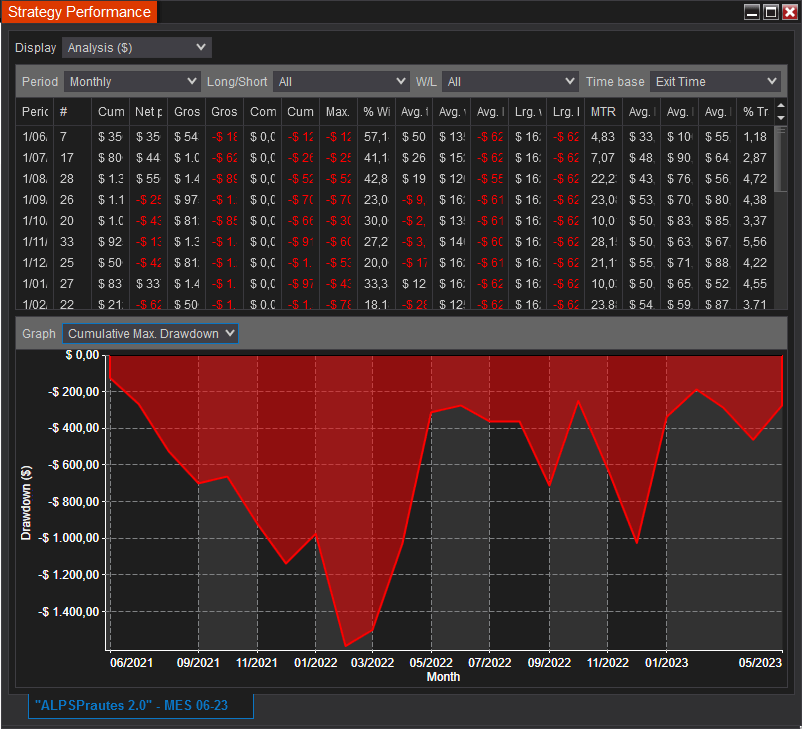
Task: Open the W/L filter dropdown
Action: [510, 82]
